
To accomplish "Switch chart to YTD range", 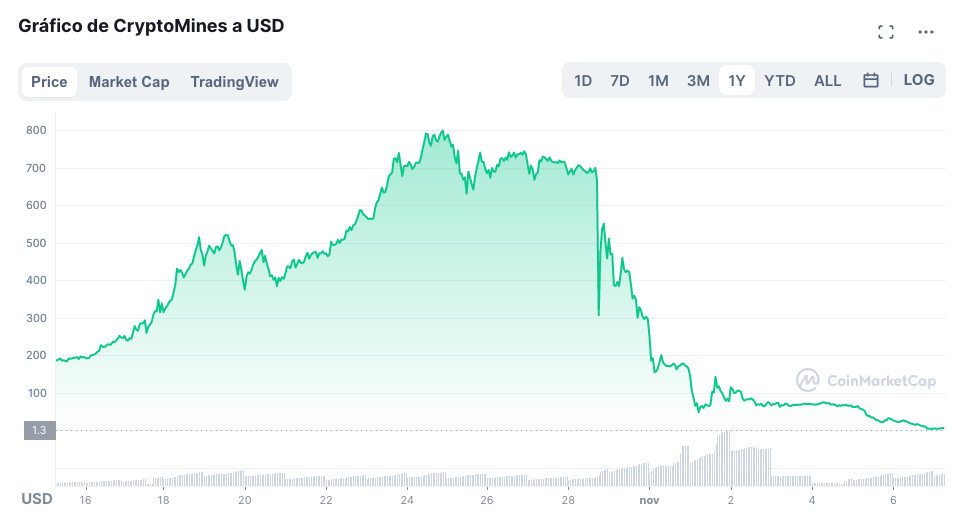I will 780,80.
